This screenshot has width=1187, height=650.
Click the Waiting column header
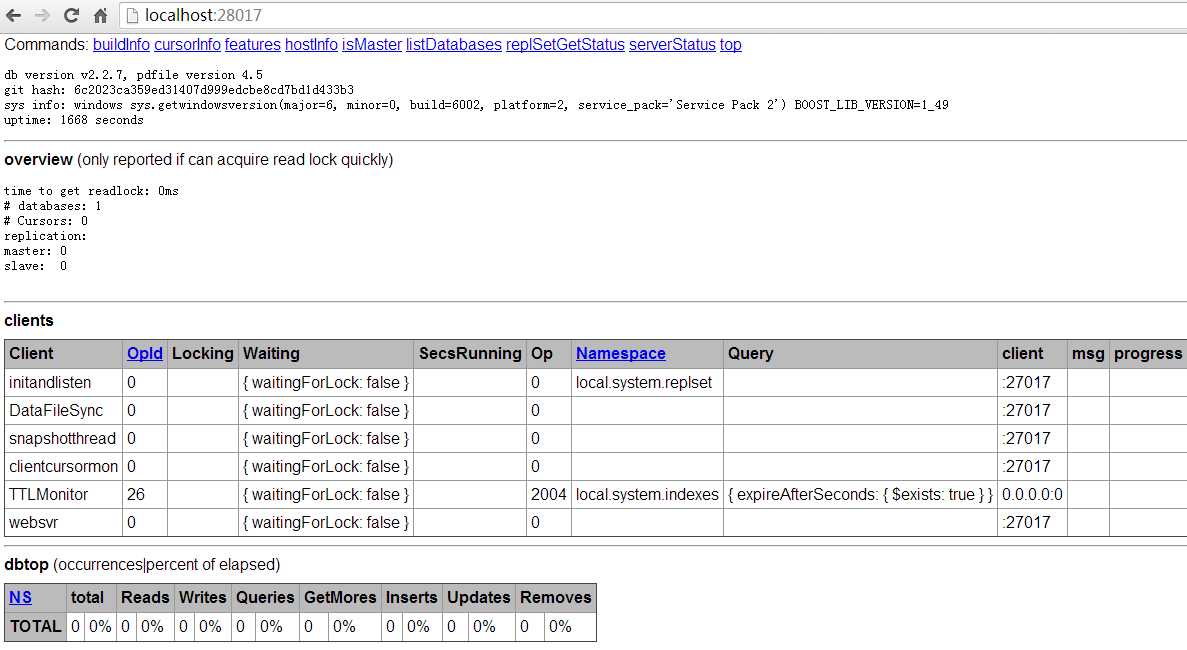click(x=326, y=353)
